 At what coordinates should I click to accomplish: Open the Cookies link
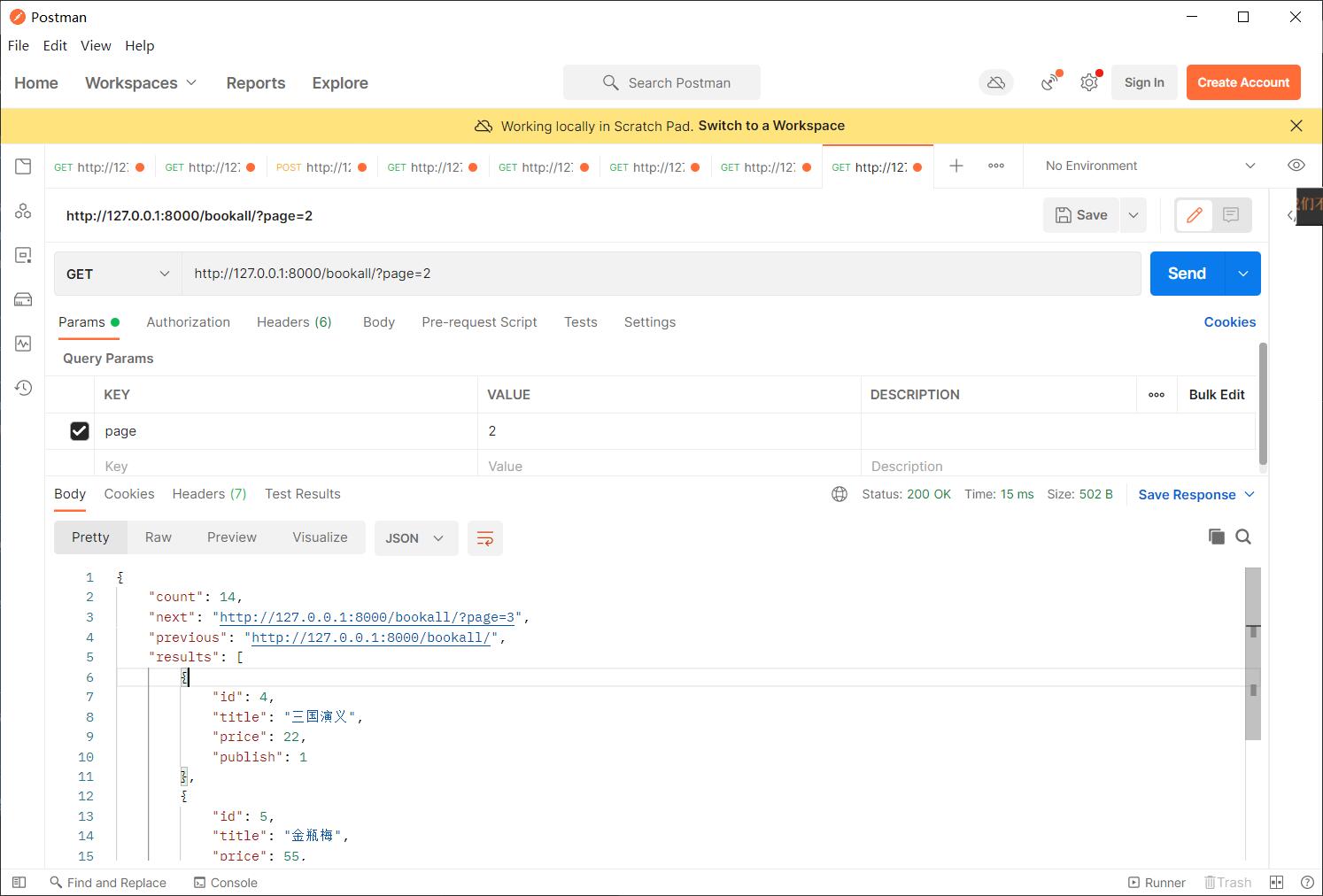pyautogui.click(x=1230, y=322)
